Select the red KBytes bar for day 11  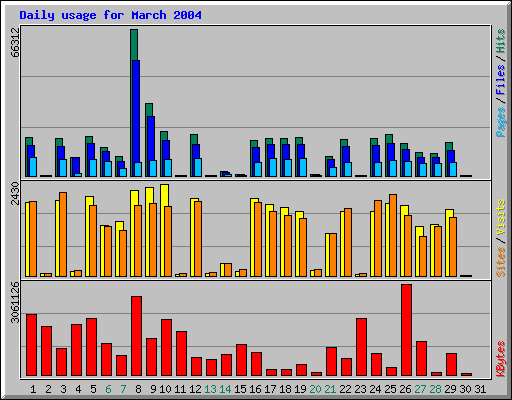click(x=181, y=354)
